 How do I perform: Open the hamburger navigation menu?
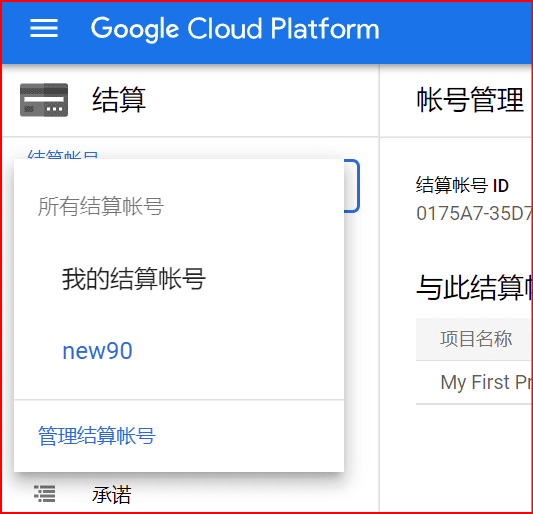point(44,28)
